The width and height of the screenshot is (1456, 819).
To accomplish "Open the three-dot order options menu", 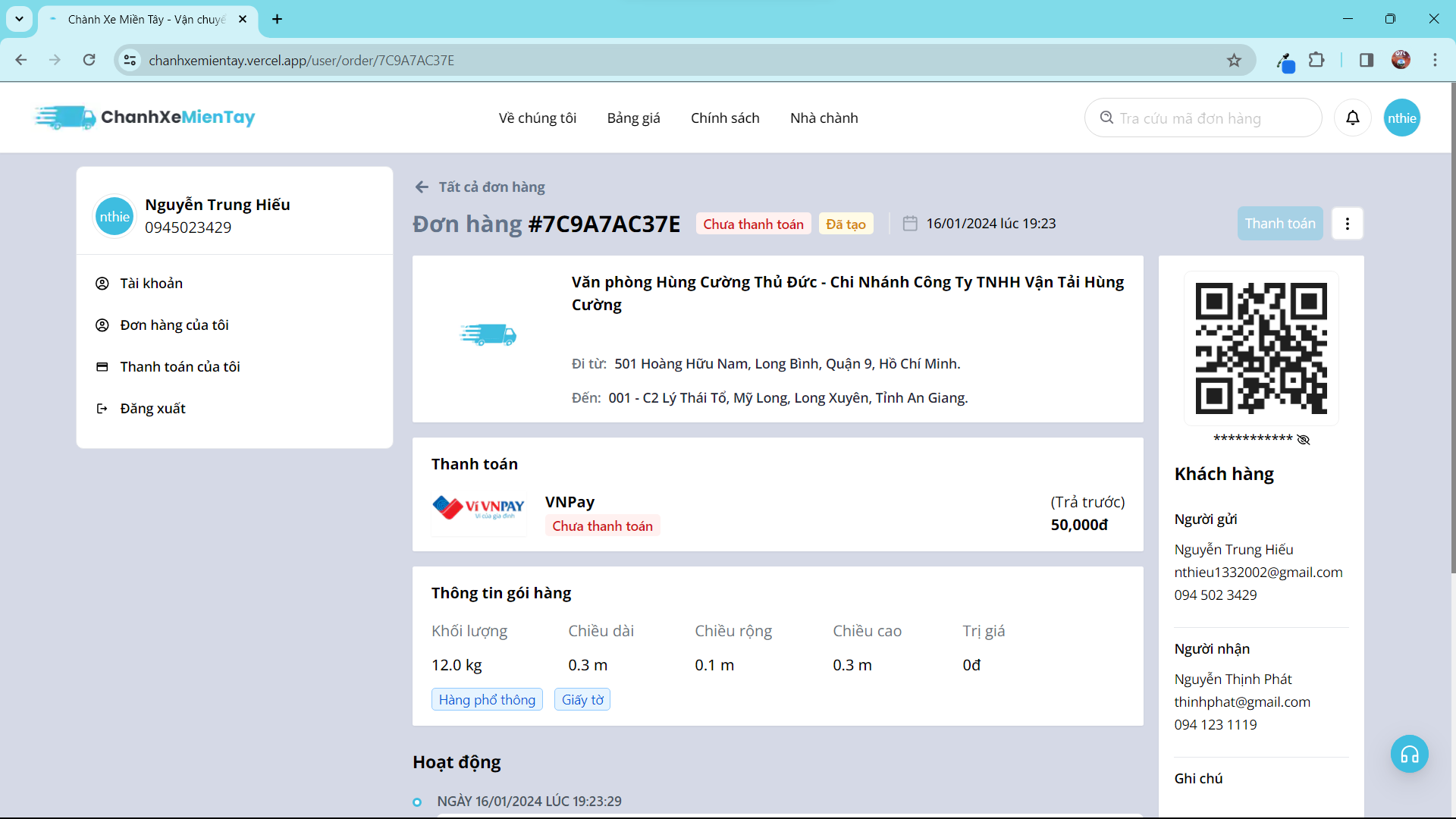I will [x=1347, y=224].
